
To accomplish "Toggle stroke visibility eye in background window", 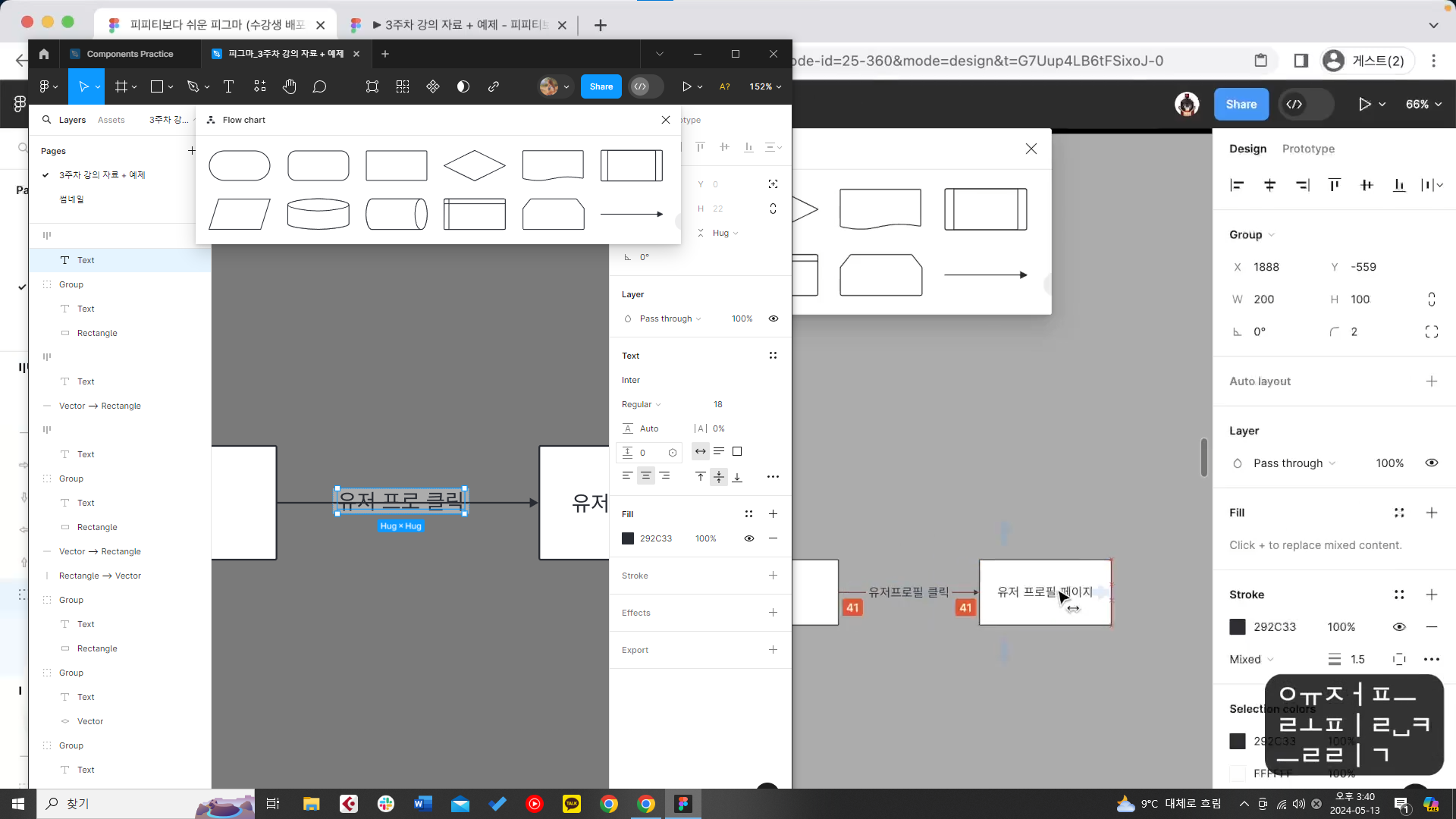I will point(1399,627).
